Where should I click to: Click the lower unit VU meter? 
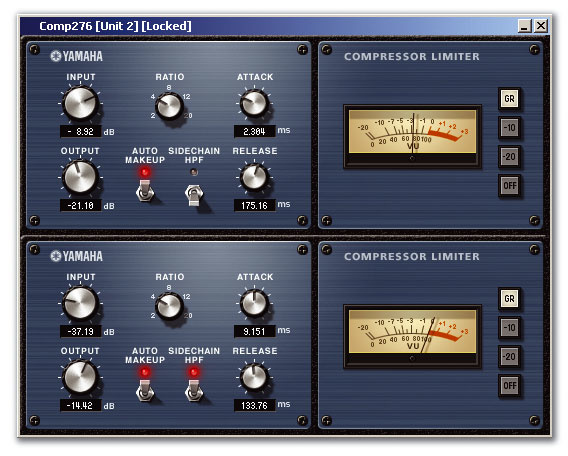412,336
